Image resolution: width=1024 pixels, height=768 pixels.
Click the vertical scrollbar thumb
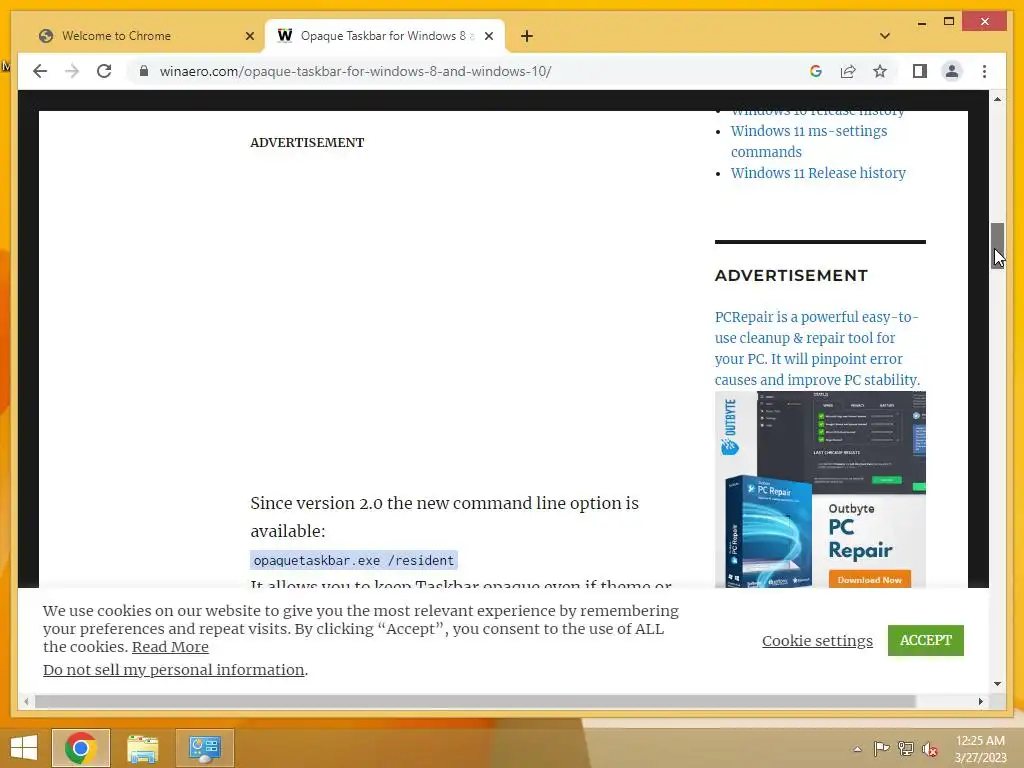[x=997, y=246]
